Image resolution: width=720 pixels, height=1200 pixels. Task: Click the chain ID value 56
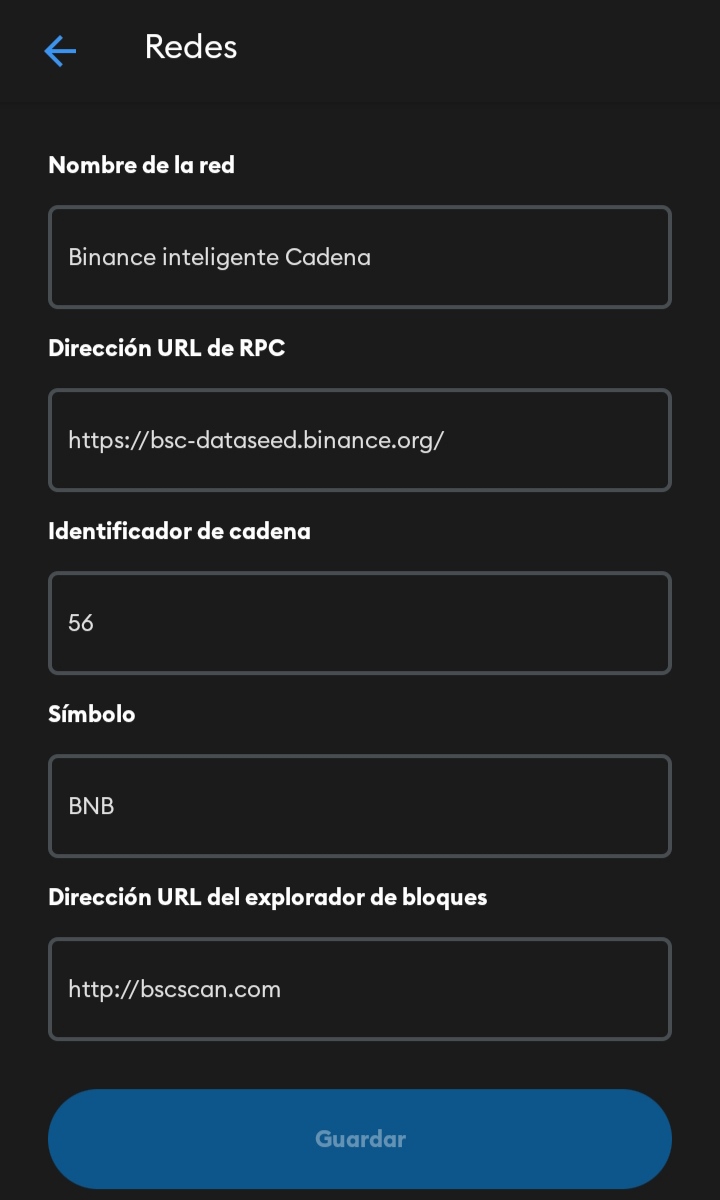pos(81,623)
